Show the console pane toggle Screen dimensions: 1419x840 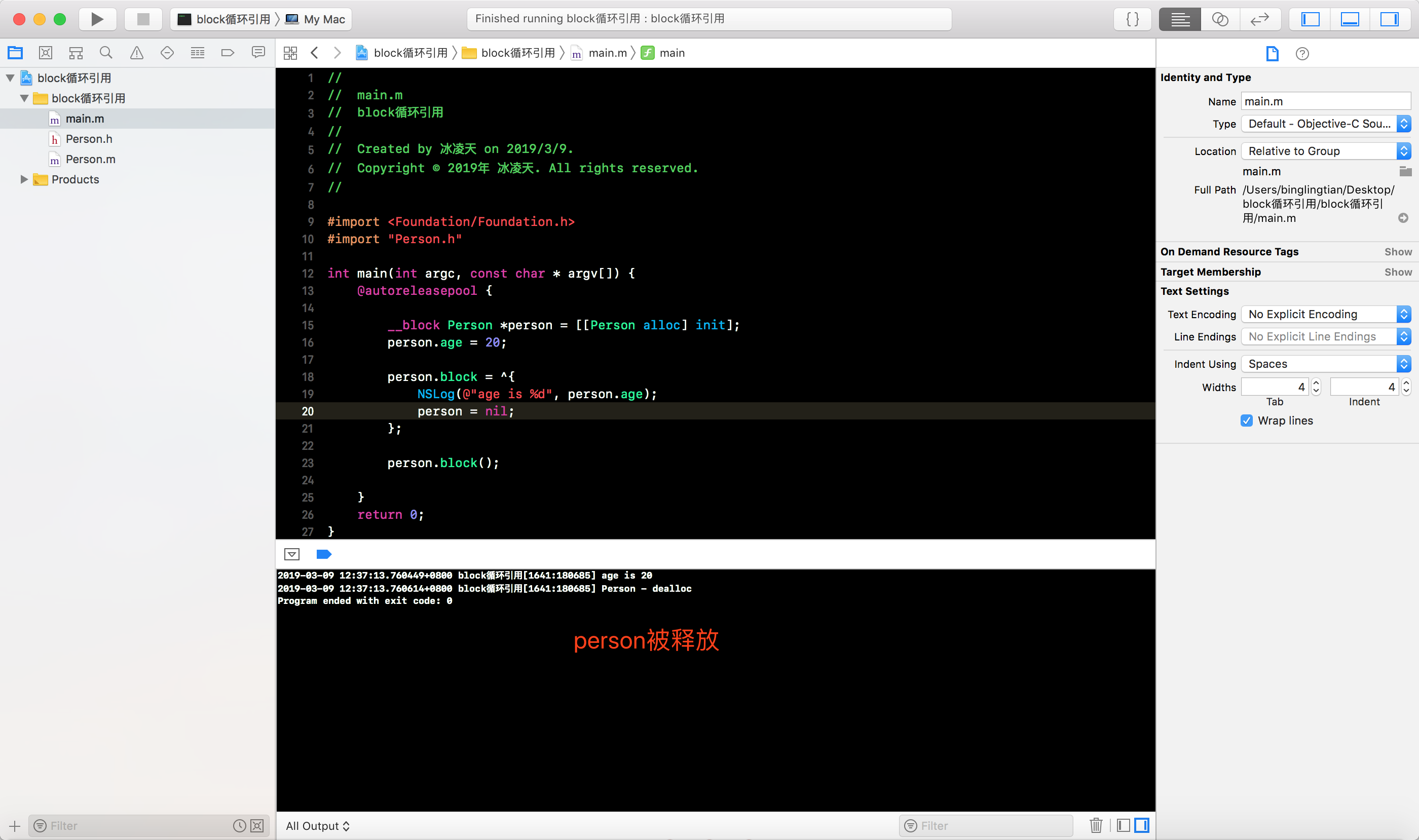[1142, 825]
